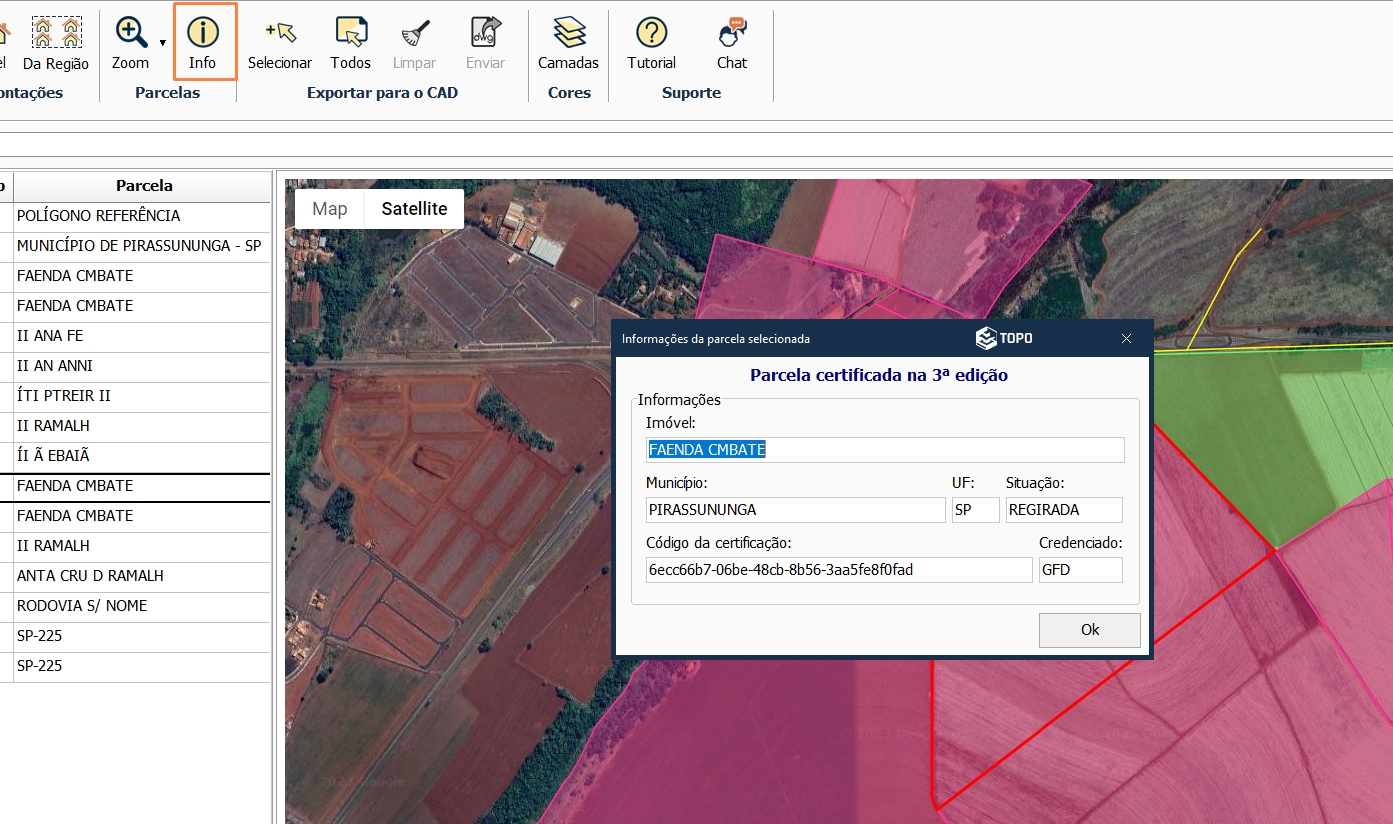This screenshot has width=1393, height=824.
Task: Select the RODOVIA S/ NOME row
Action: point(141,606)
